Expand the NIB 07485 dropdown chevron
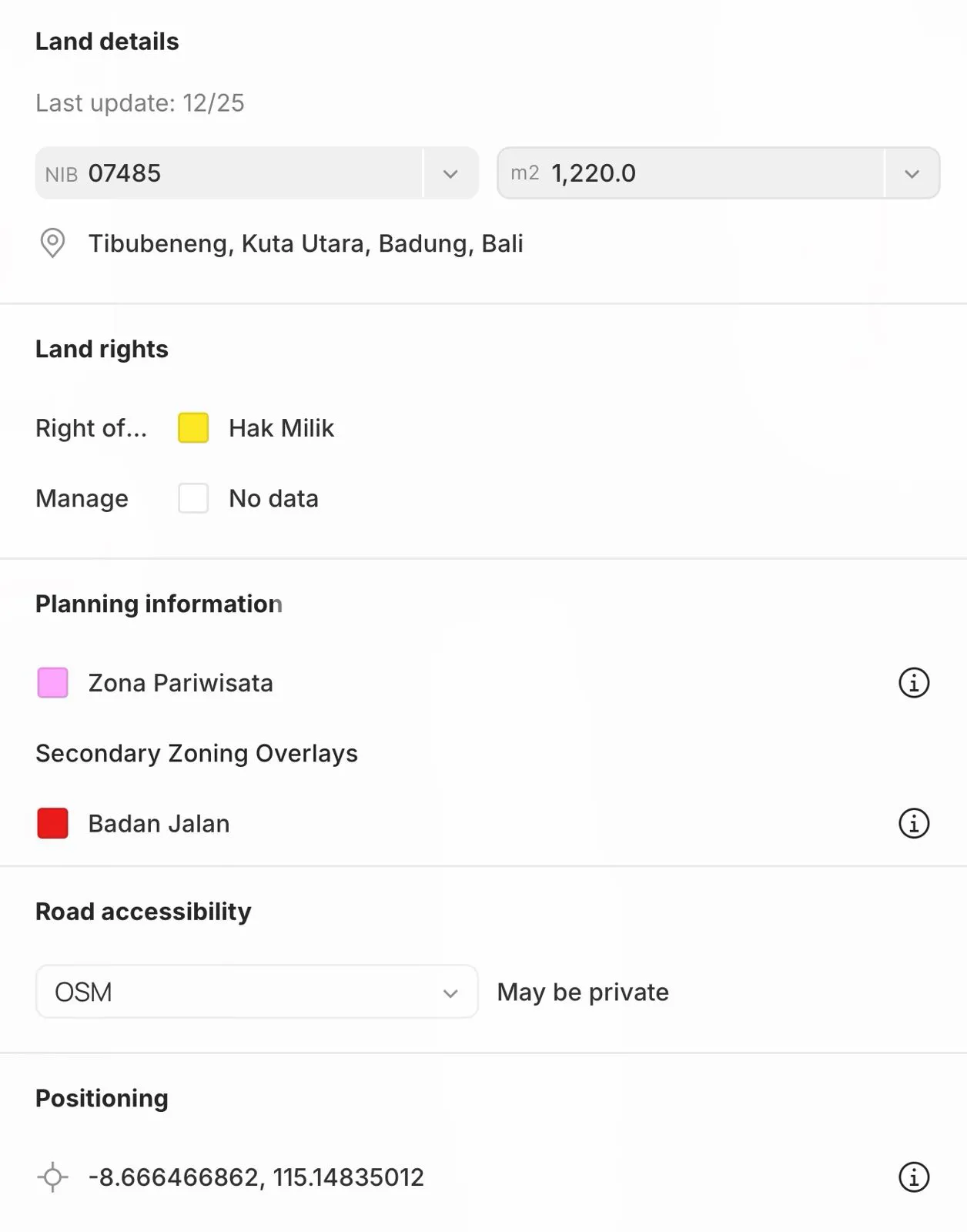This screenshot has width=967, height=1232. [x=450, y=173]
